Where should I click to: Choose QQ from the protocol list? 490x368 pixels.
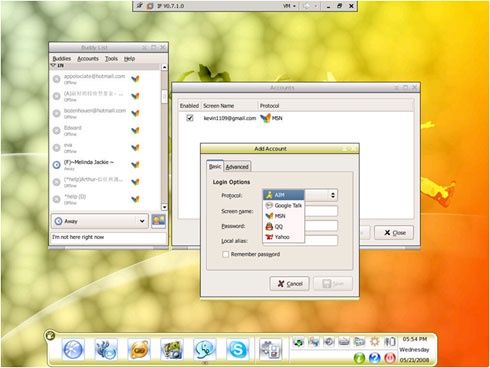pyautogui.click(x=284, y=226)
